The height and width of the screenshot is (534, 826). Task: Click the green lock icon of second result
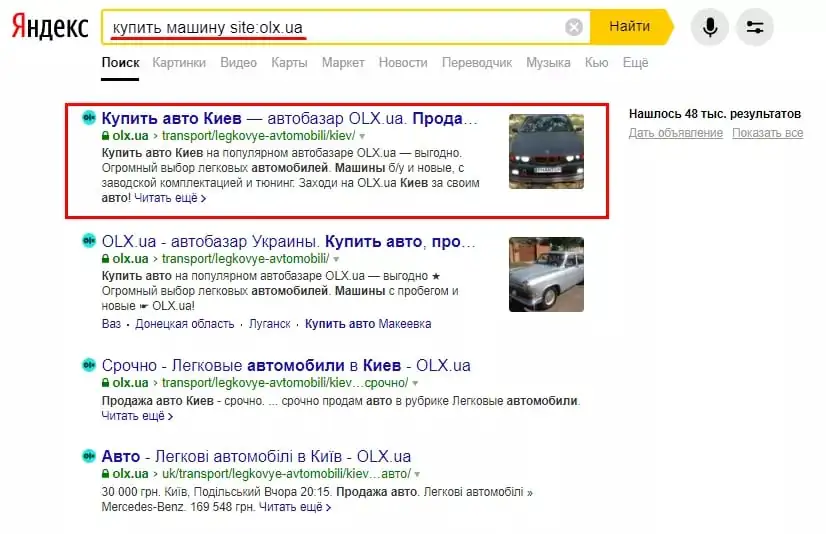105,259
